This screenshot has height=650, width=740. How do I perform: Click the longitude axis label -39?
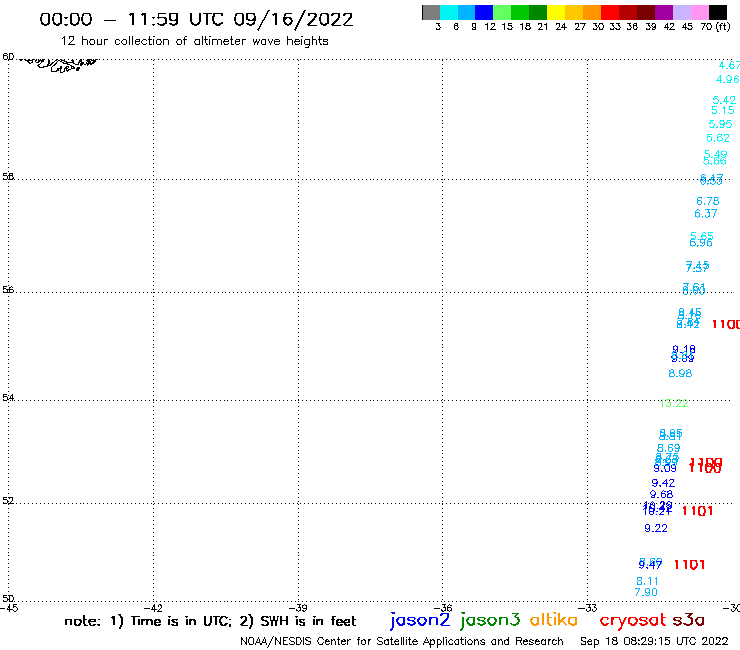click(x=298, y=608)
